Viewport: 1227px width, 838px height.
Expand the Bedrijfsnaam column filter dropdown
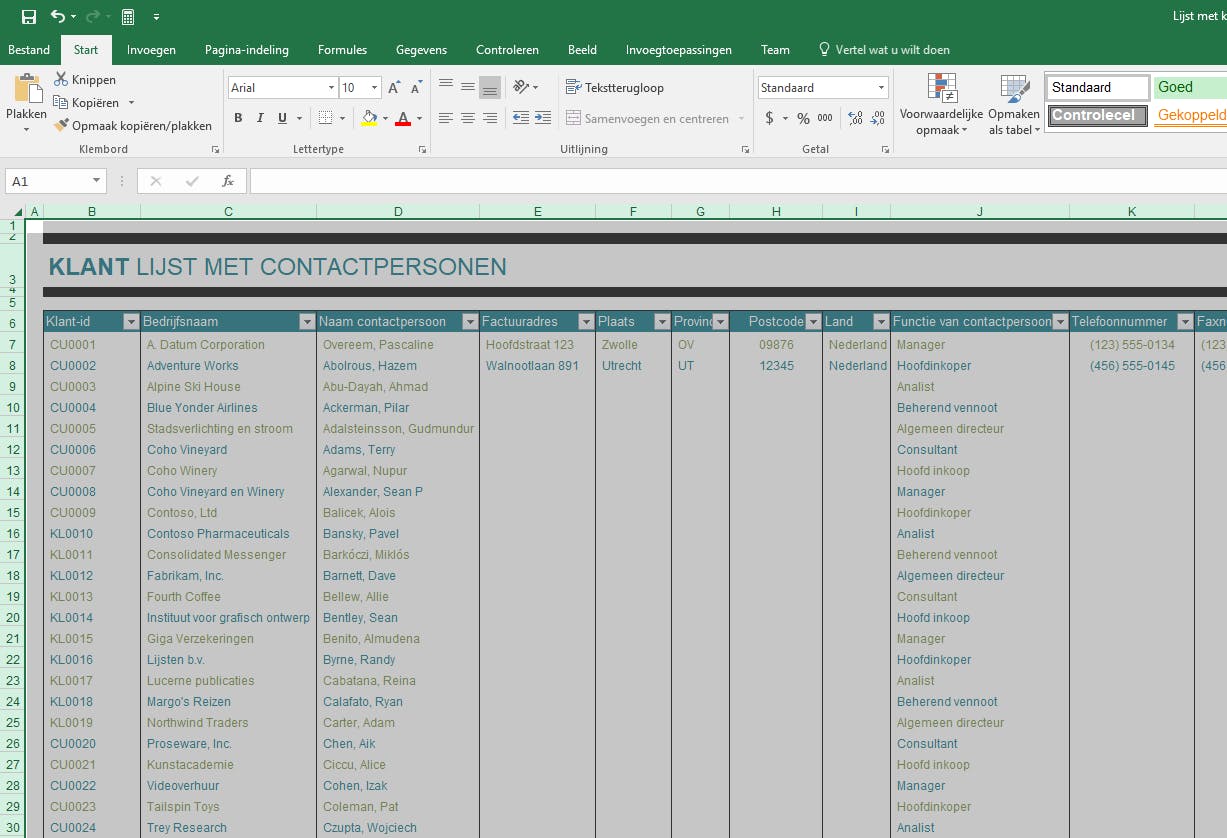click(307, 322)
